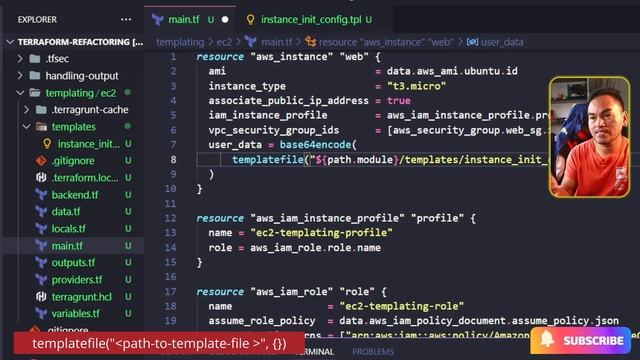The height and width of the screenshot is (360, 640).
Task: Click "ec2-templating-role" string
Action: tap(402, 306)
